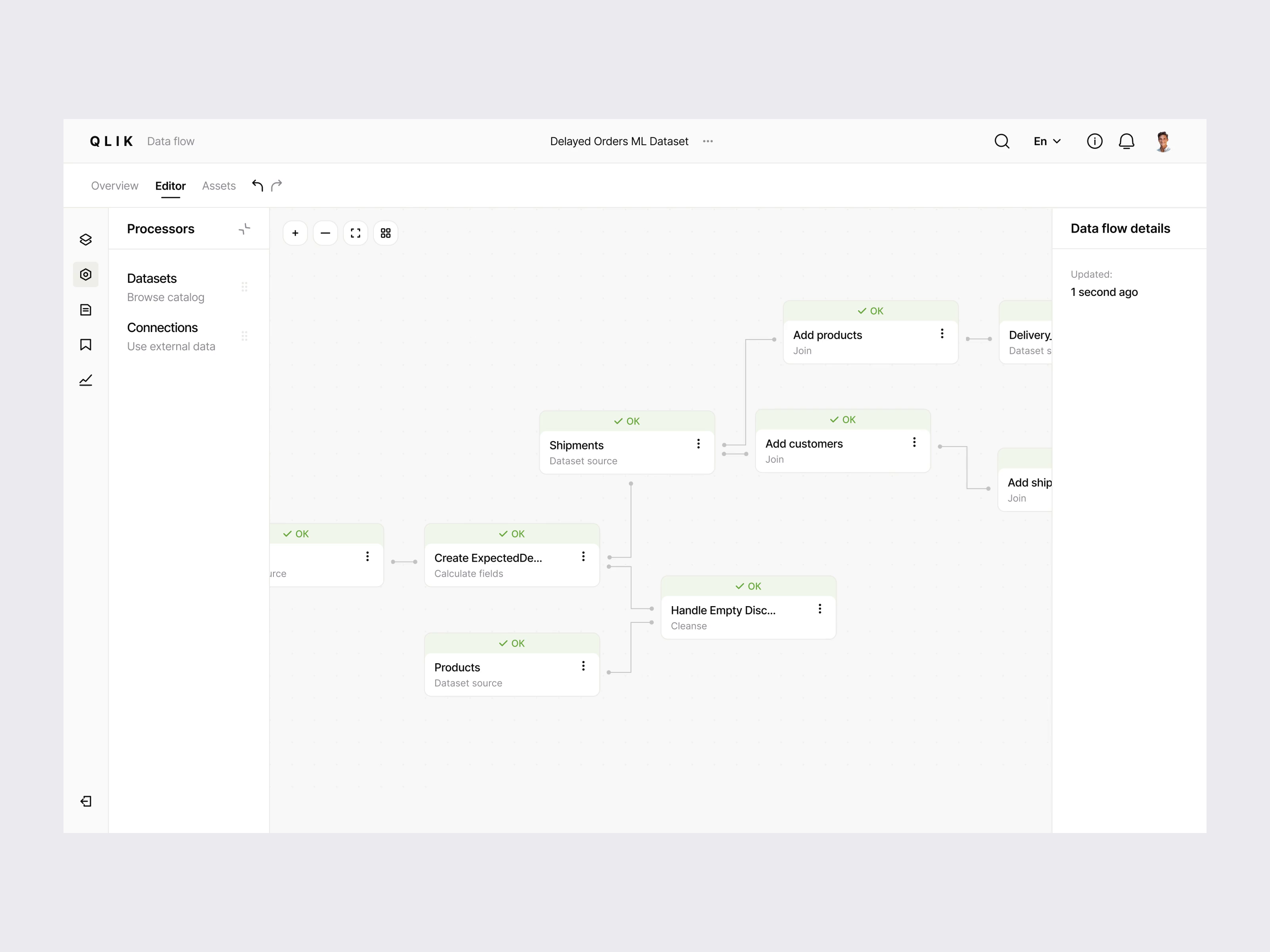The image size is (1270, 952).
Task: Switch to the Assets tab
Action: pyautogui.click(x=219, y=186)
